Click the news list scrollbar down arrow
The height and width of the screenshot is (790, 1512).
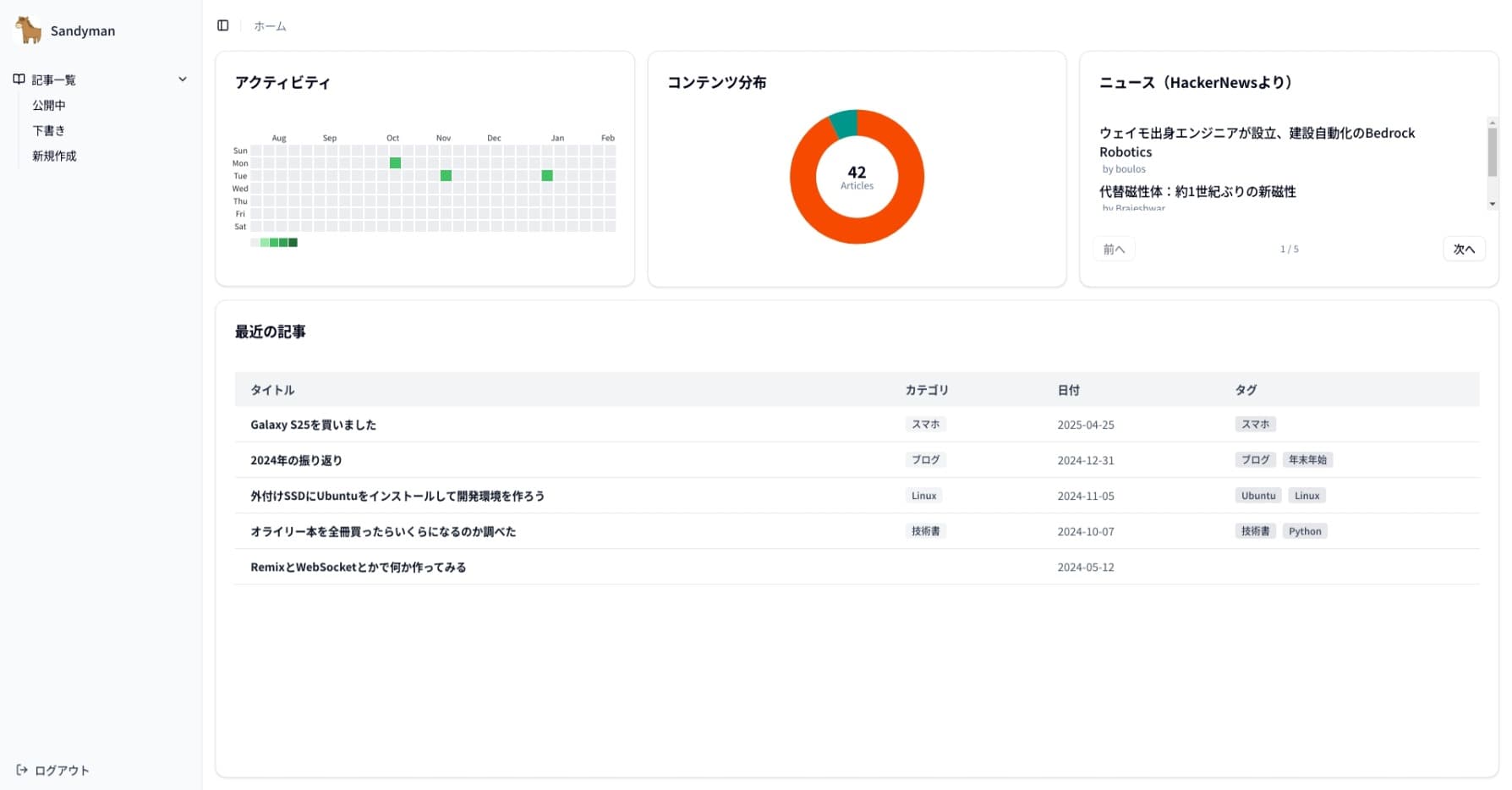(1492, 204)
